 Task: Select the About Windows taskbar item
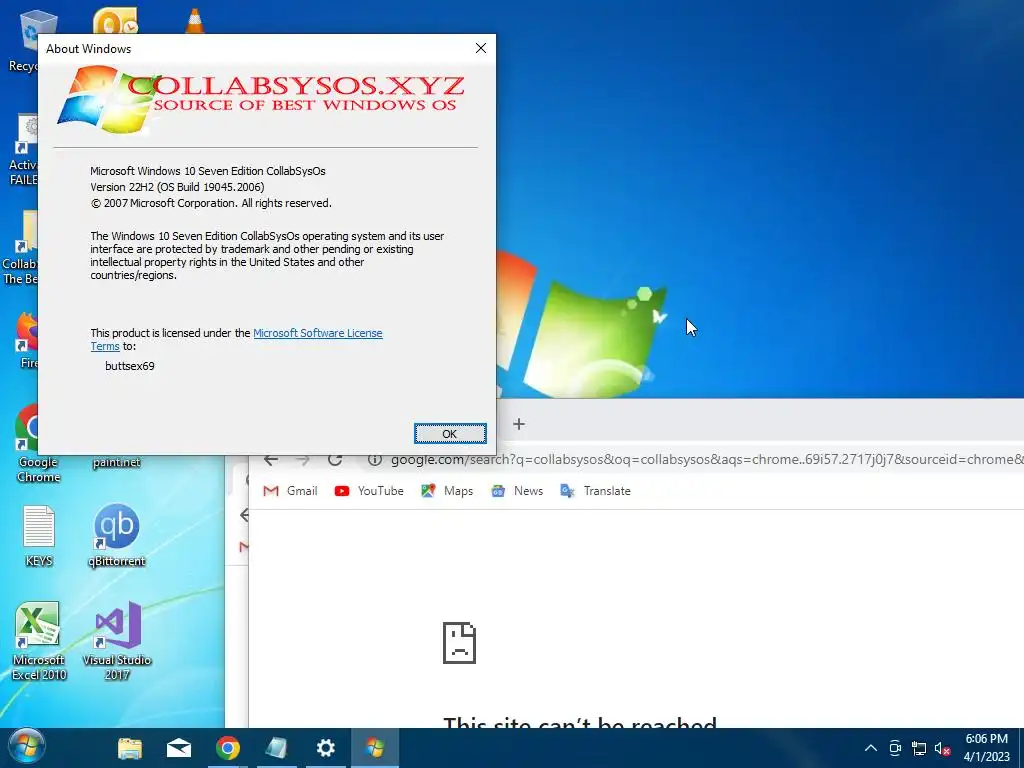(375, 748)
